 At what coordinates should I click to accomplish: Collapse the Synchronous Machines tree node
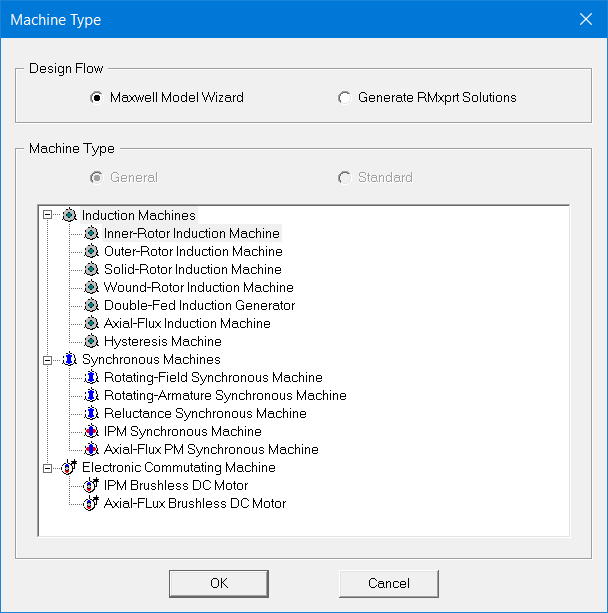[47, 360]
